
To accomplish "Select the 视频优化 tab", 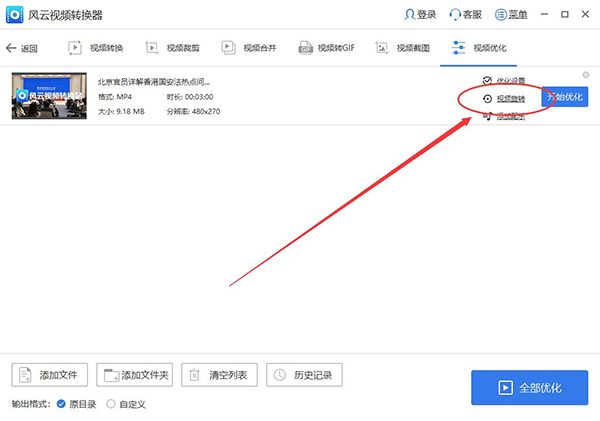I will click(479, 48).
